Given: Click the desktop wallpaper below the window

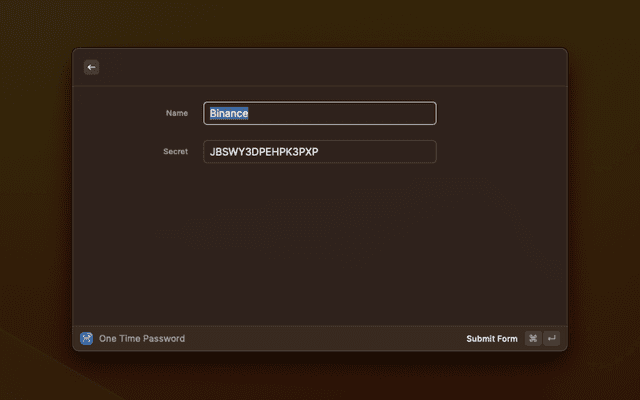Looking at the screenshot, I should click(x=320, y=377).
